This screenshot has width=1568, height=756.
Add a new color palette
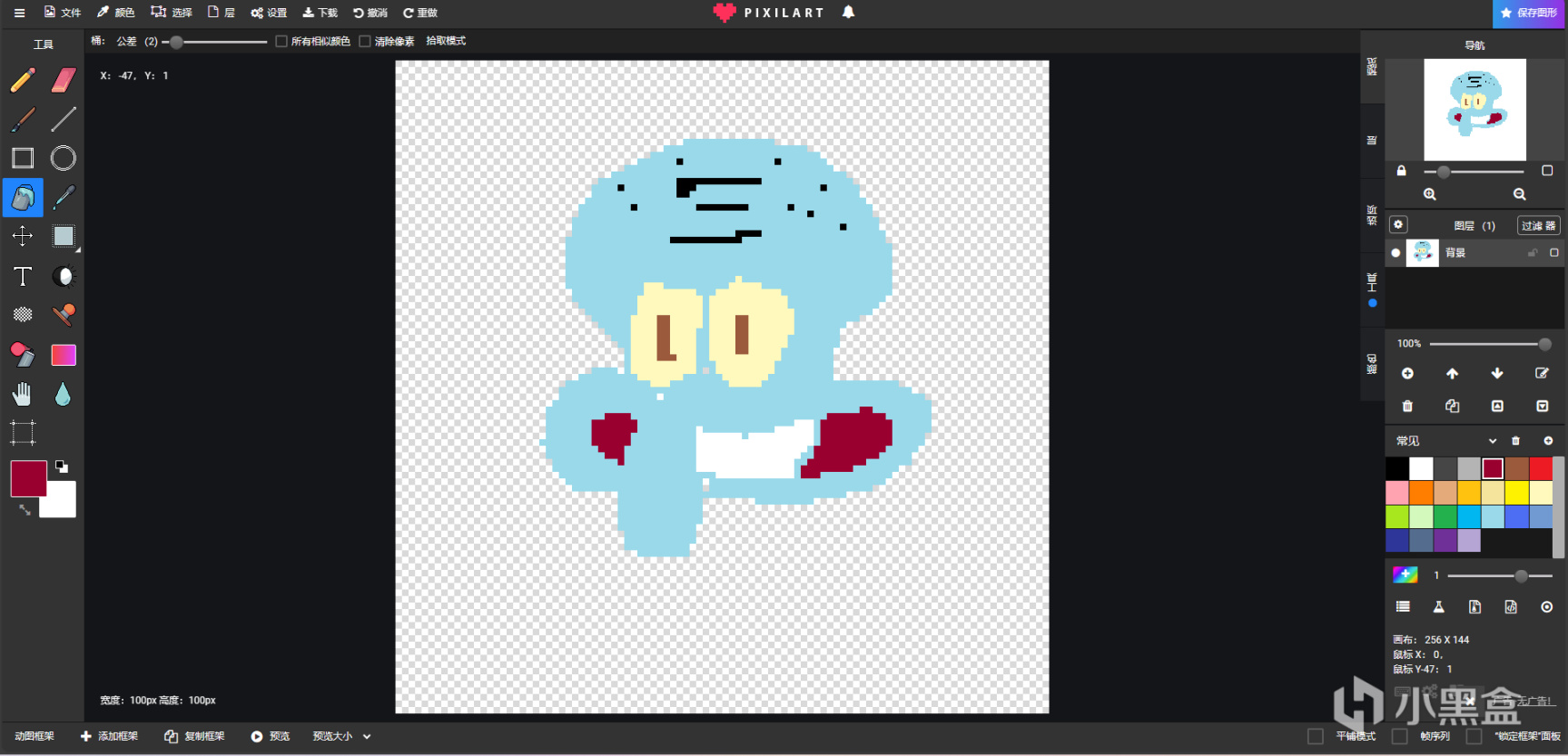pyautogui.click(x=1548, y=441)
